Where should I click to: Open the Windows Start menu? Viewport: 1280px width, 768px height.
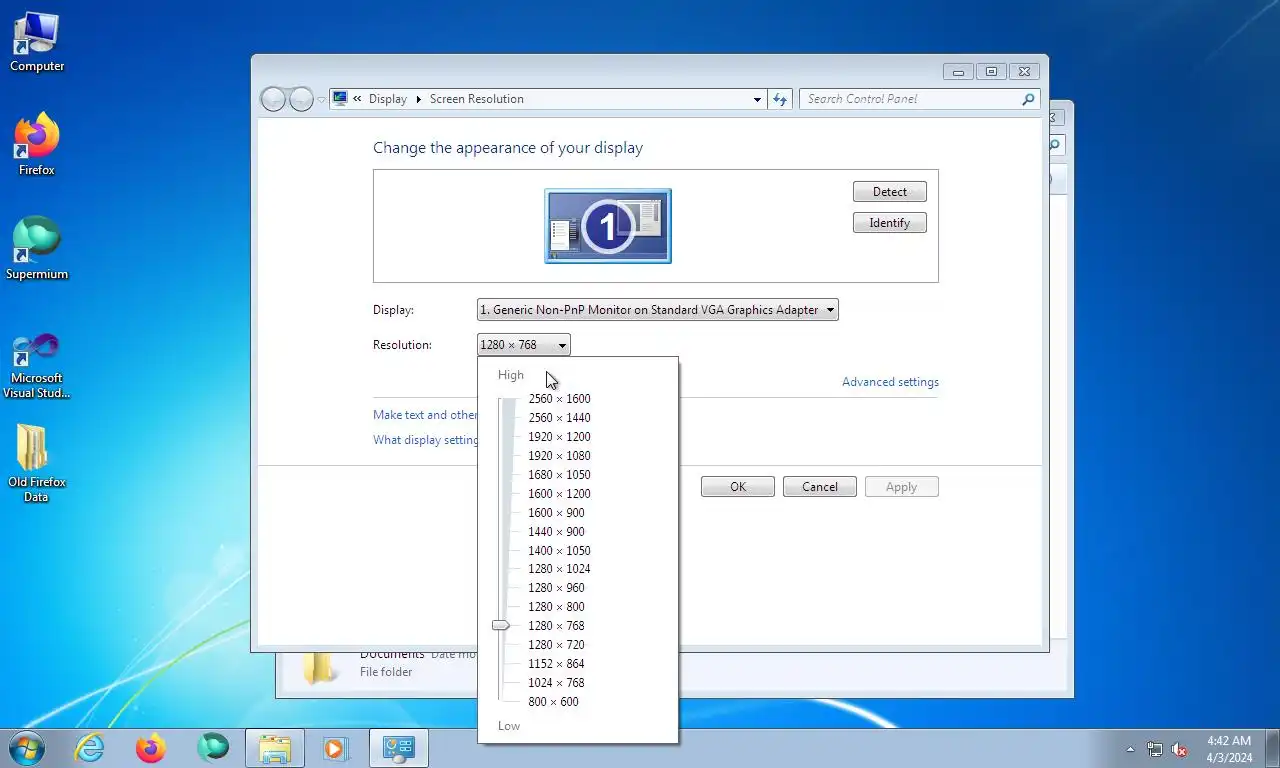26,748
